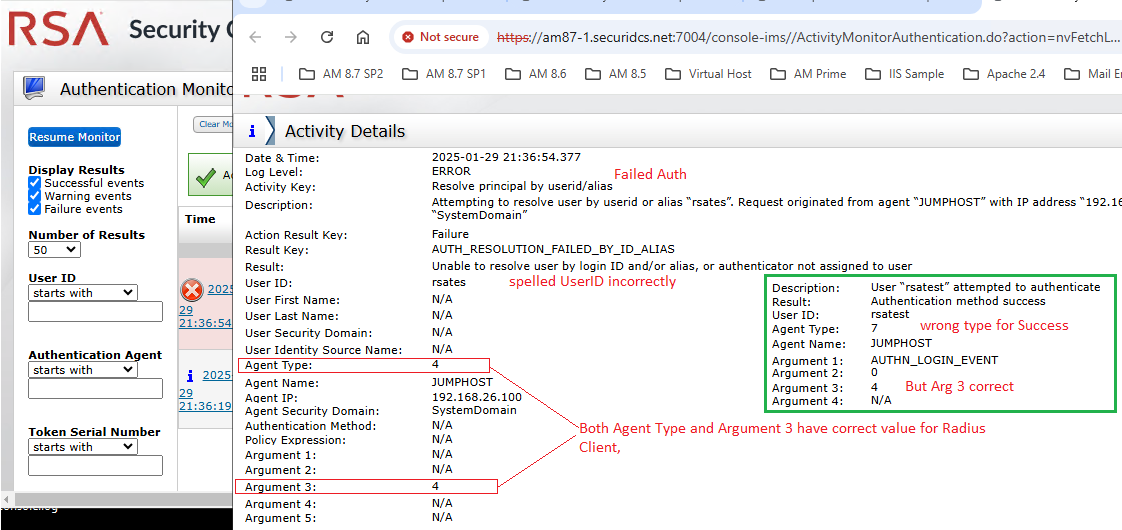Click the Time column header

(x=200, y=219)
